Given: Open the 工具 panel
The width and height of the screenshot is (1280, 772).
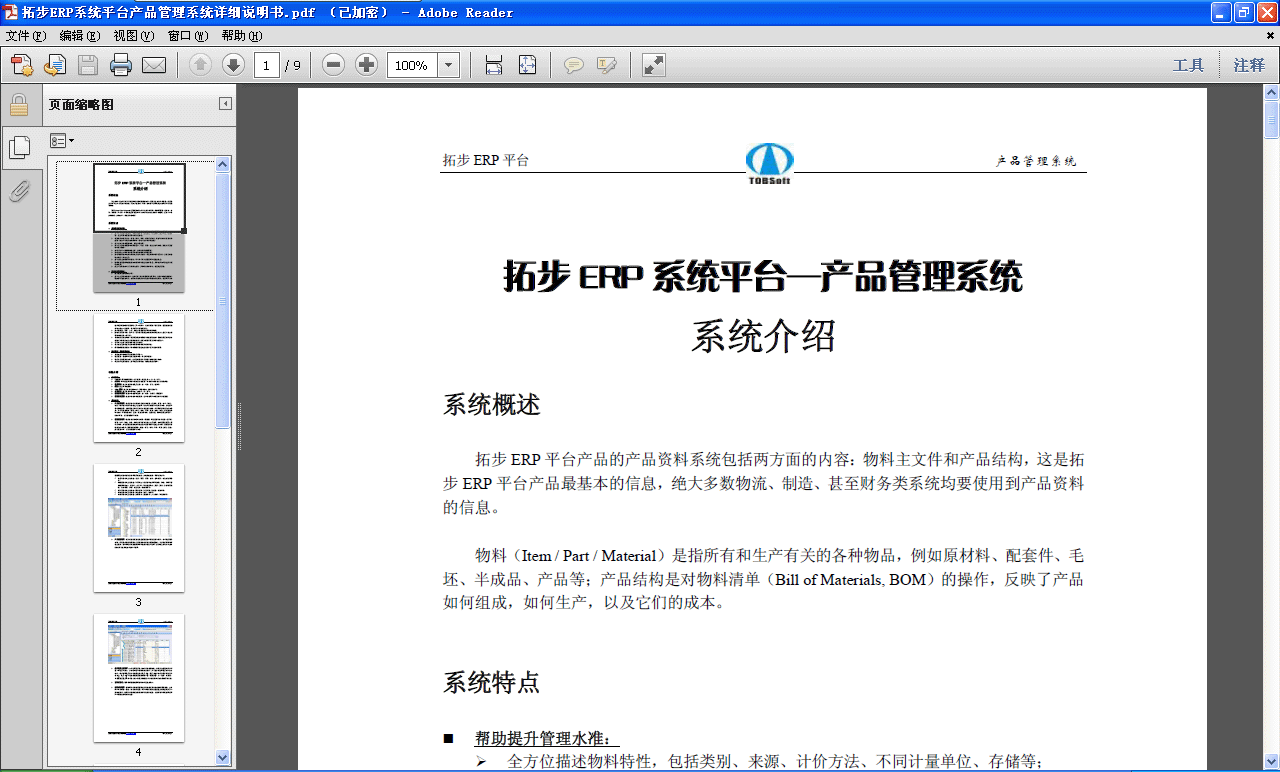Looking at the screenshot, I should pos(1189,64).
